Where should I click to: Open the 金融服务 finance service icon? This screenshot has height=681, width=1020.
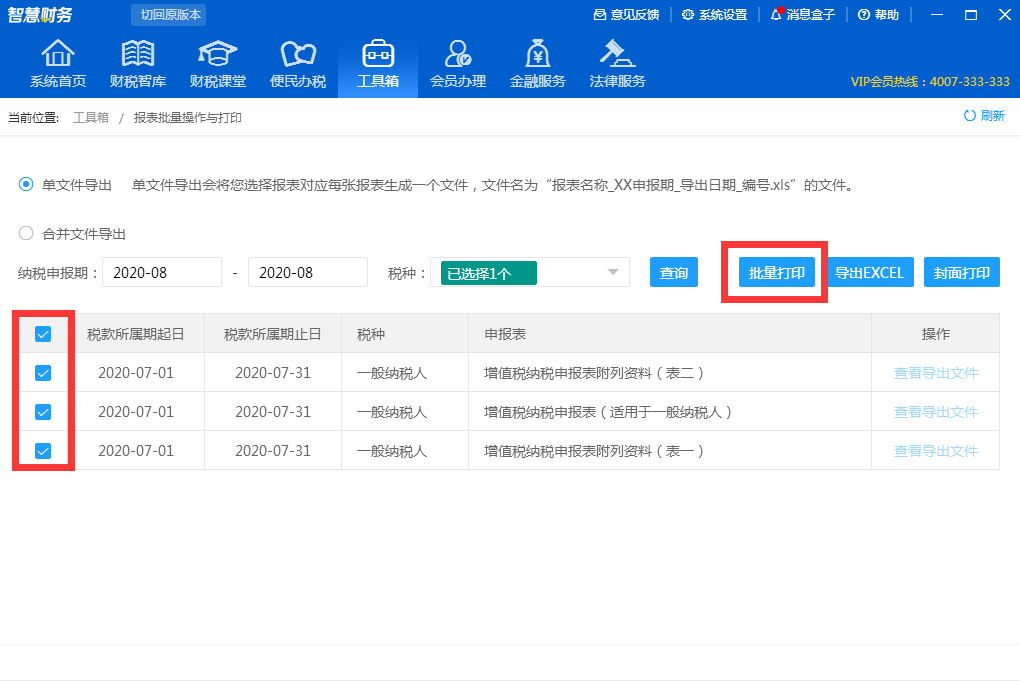coord(537,62)
